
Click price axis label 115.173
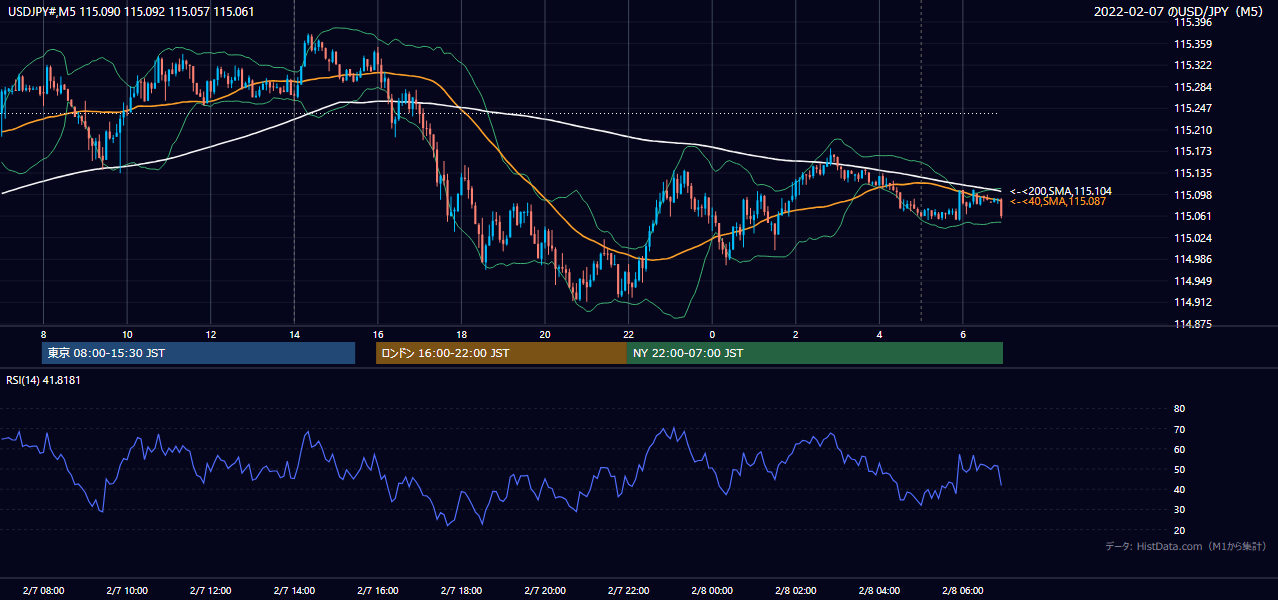pos(1192,152)
